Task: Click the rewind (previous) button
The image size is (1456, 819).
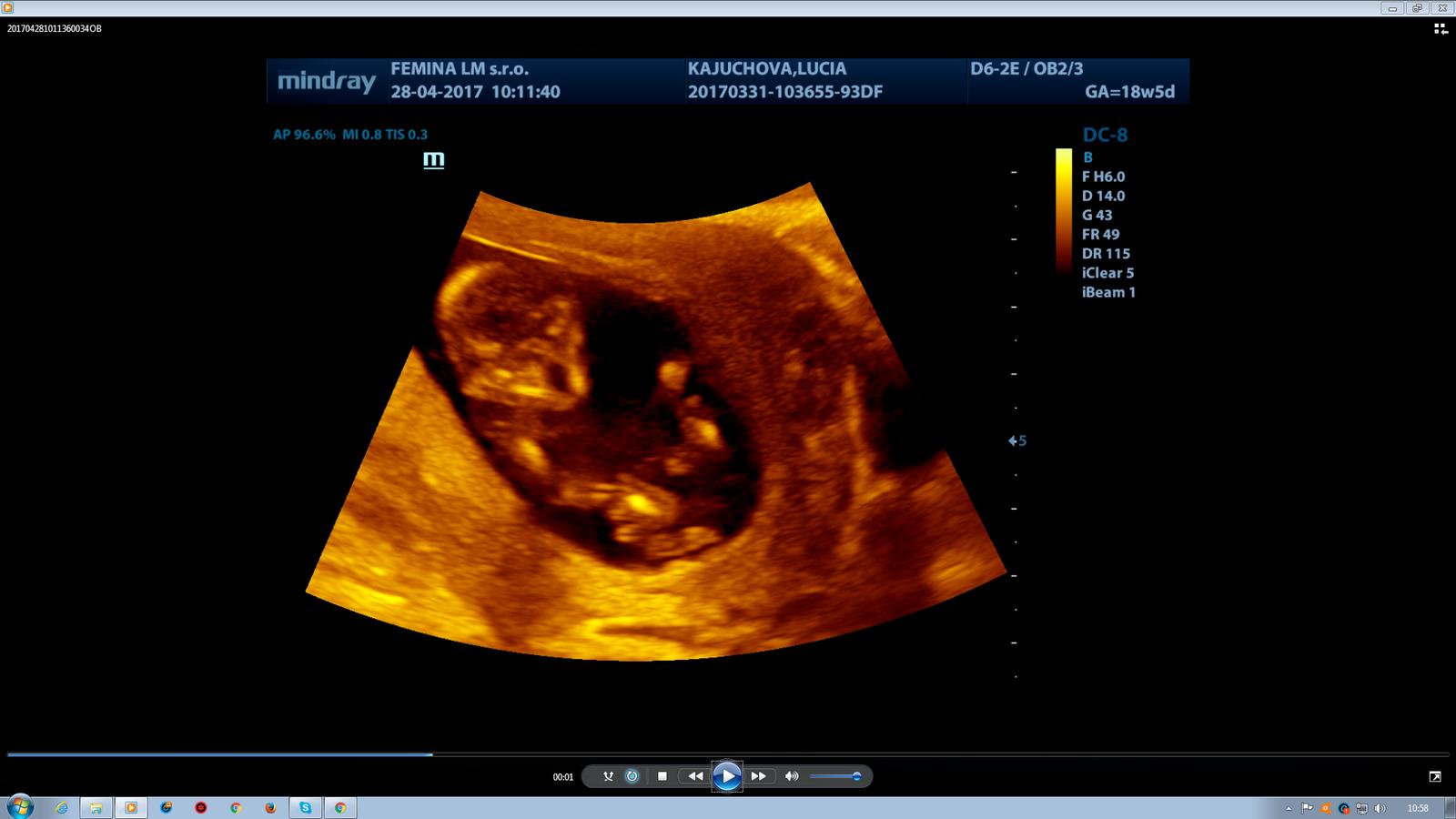Action: 695,776
